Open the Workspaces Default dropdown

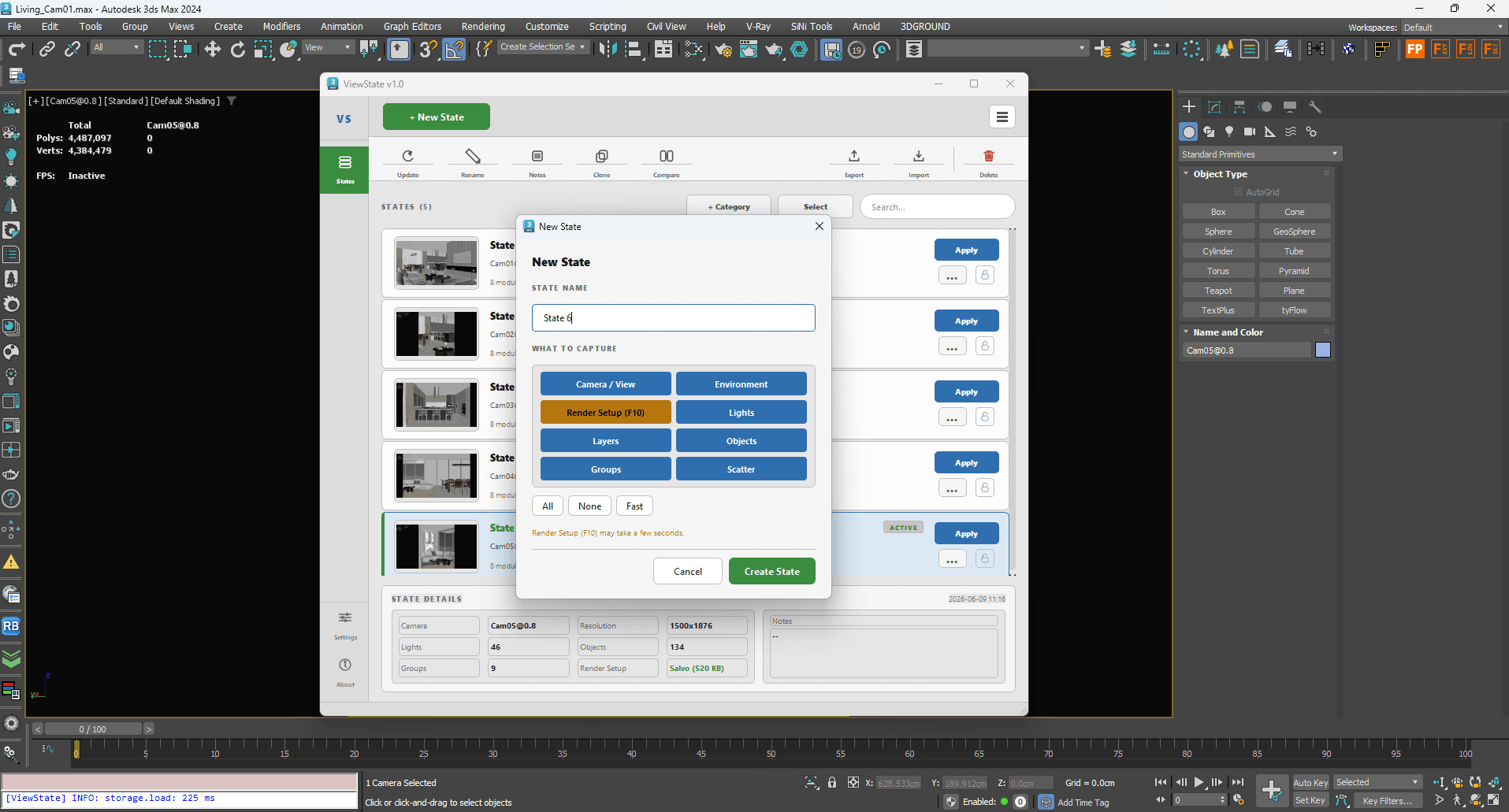tap(1452, 28)
